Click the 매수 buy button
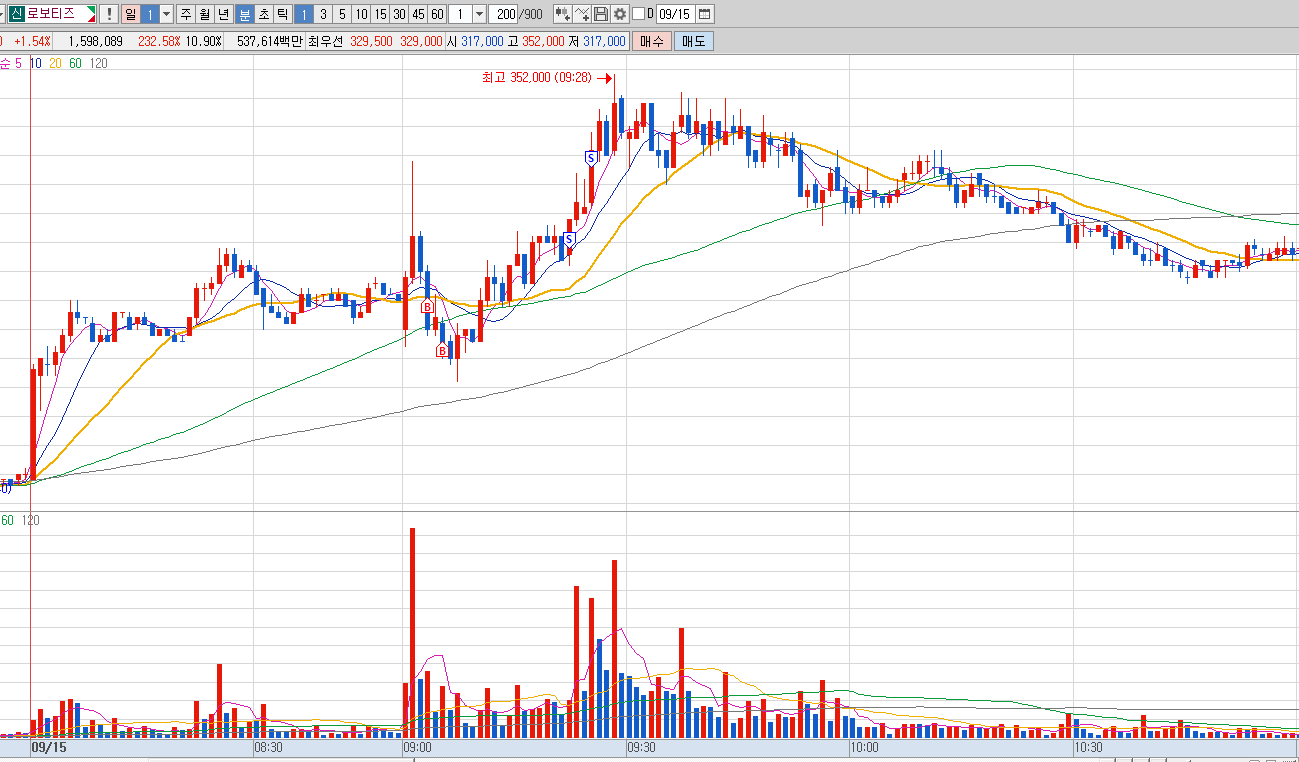The width and height of the screenshot is (1299, 762). pyautogui.click(x=652, y=41)
